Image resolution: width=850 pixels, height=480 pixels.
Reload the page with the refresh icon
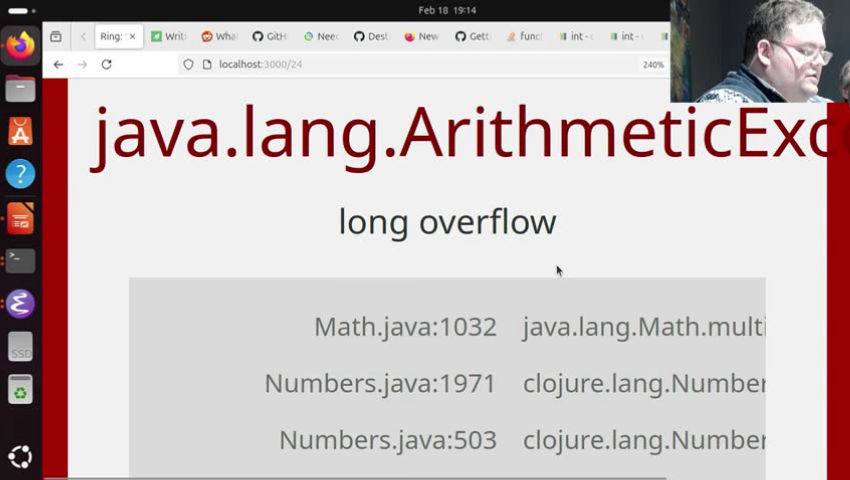click(x=106, y=65)
